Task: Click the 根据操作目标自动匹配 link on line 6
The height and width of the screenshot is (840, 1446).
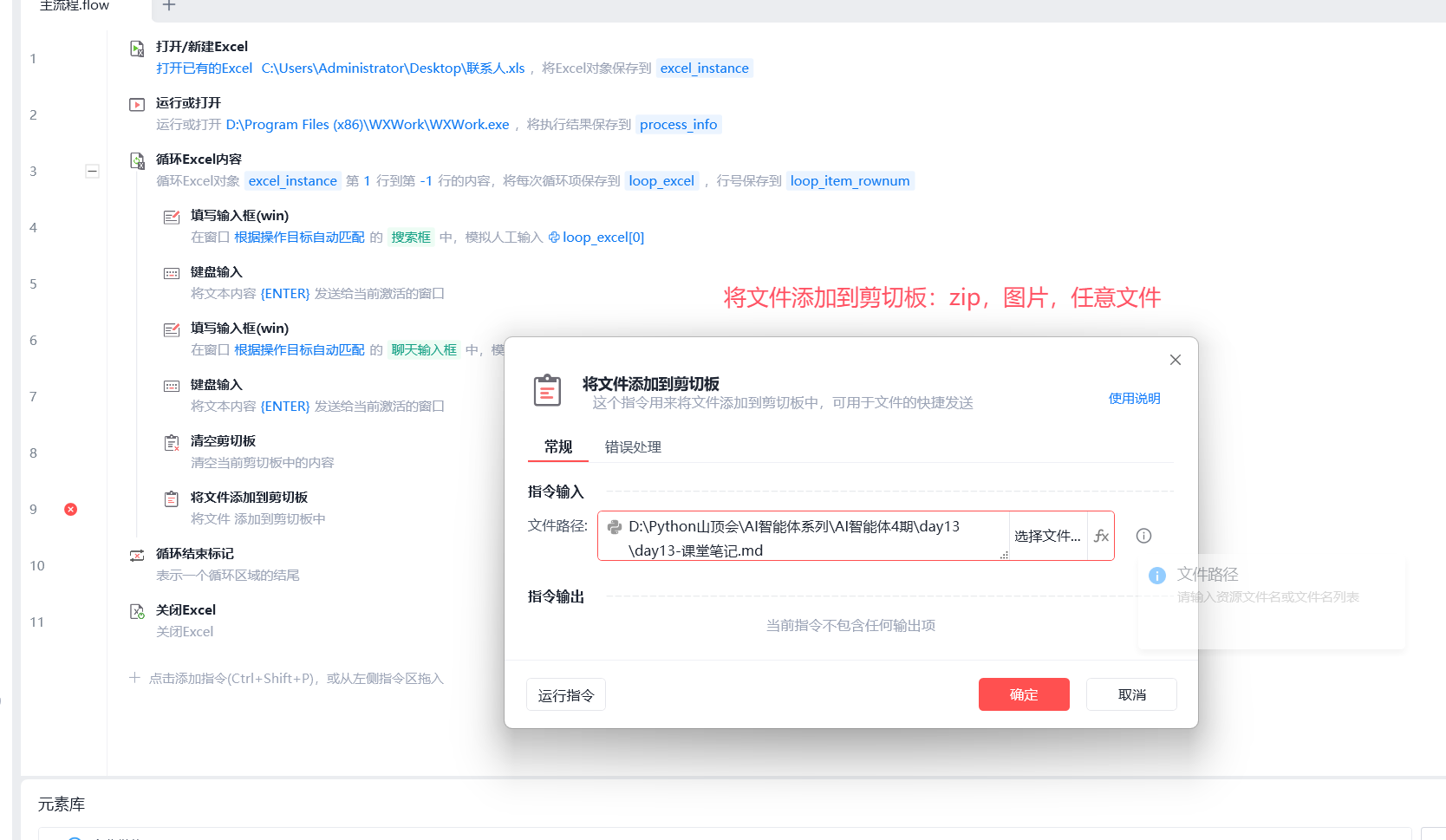Action: point(299,350)
